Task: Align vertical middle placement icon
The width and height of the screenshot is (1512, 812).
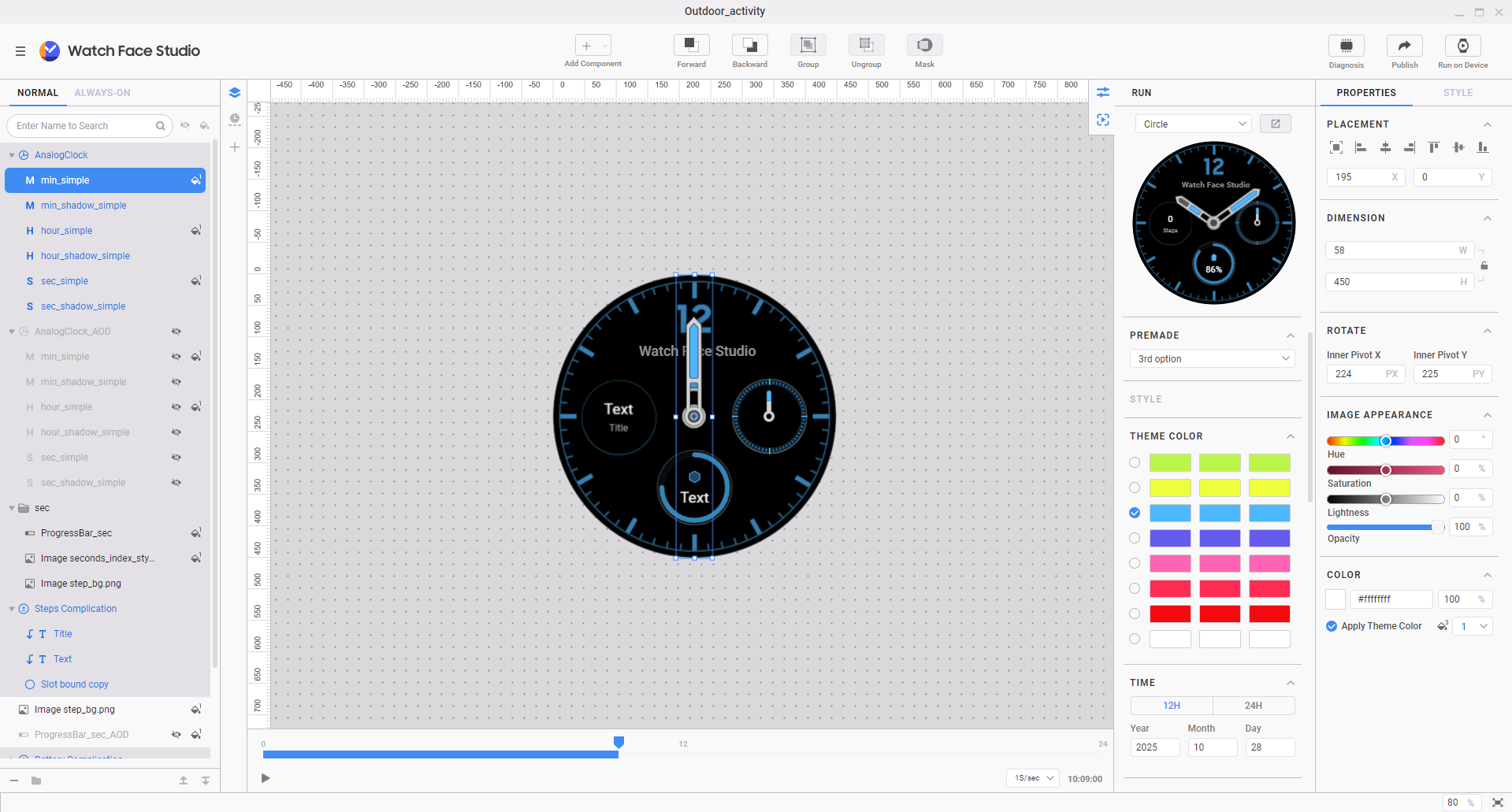Action: click(x=1458, y=147)
